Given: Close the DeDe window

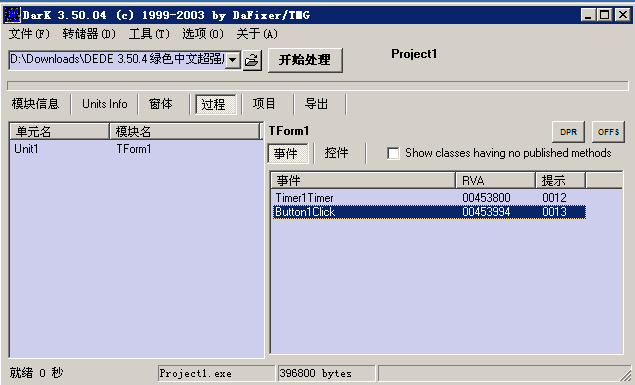Looking at the screenshot, I should pyautogui.click(x=622, y=15).
